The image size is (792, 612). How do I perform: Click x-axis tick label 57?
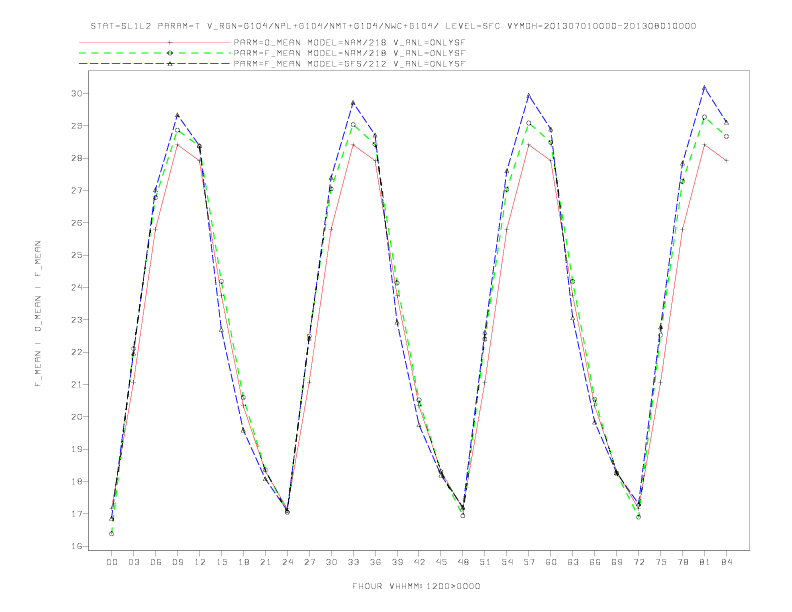tap(529, 562)
